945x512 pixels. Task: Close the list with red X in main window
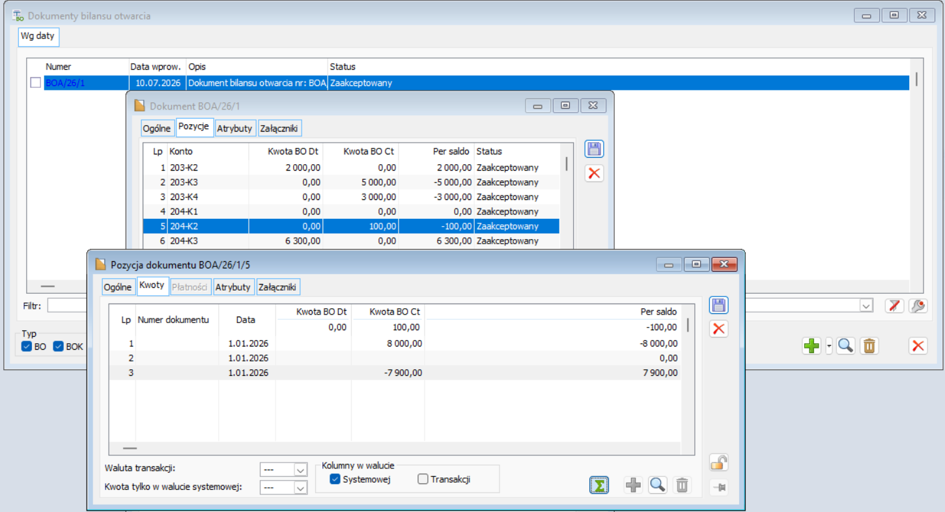918,346
